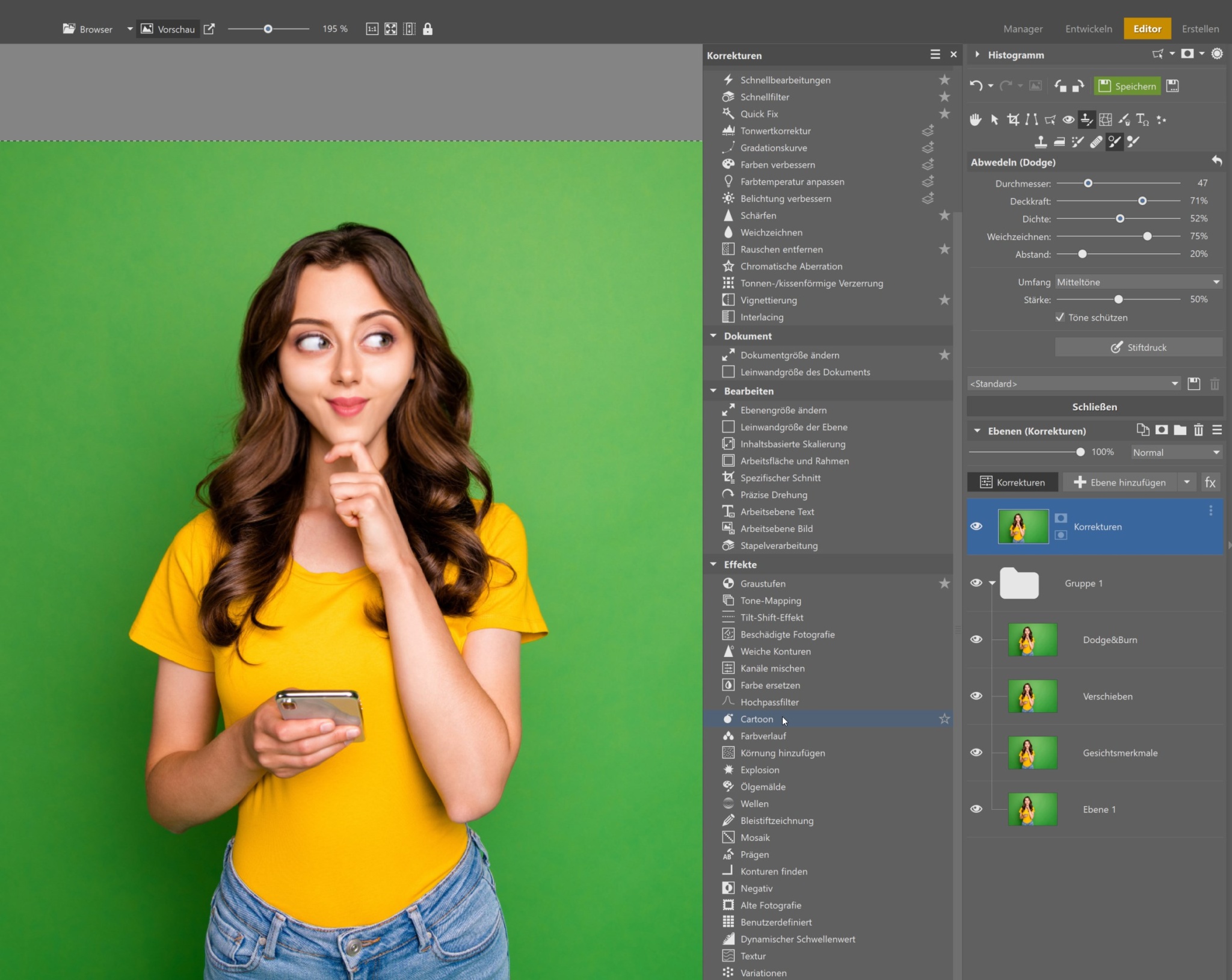Open the Standard preset dropdown
1232x980 pixels.
click(x=1074, y=384)
